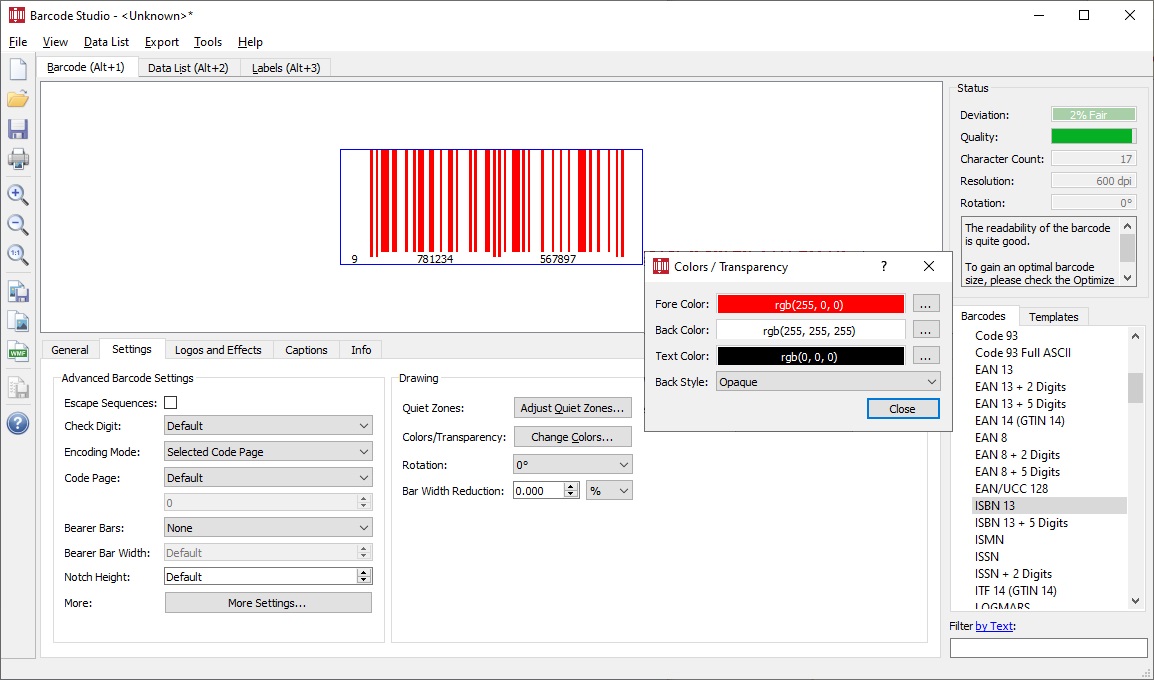
Task: Click the red Fore Color swatch
Action: tap(811, 304)
